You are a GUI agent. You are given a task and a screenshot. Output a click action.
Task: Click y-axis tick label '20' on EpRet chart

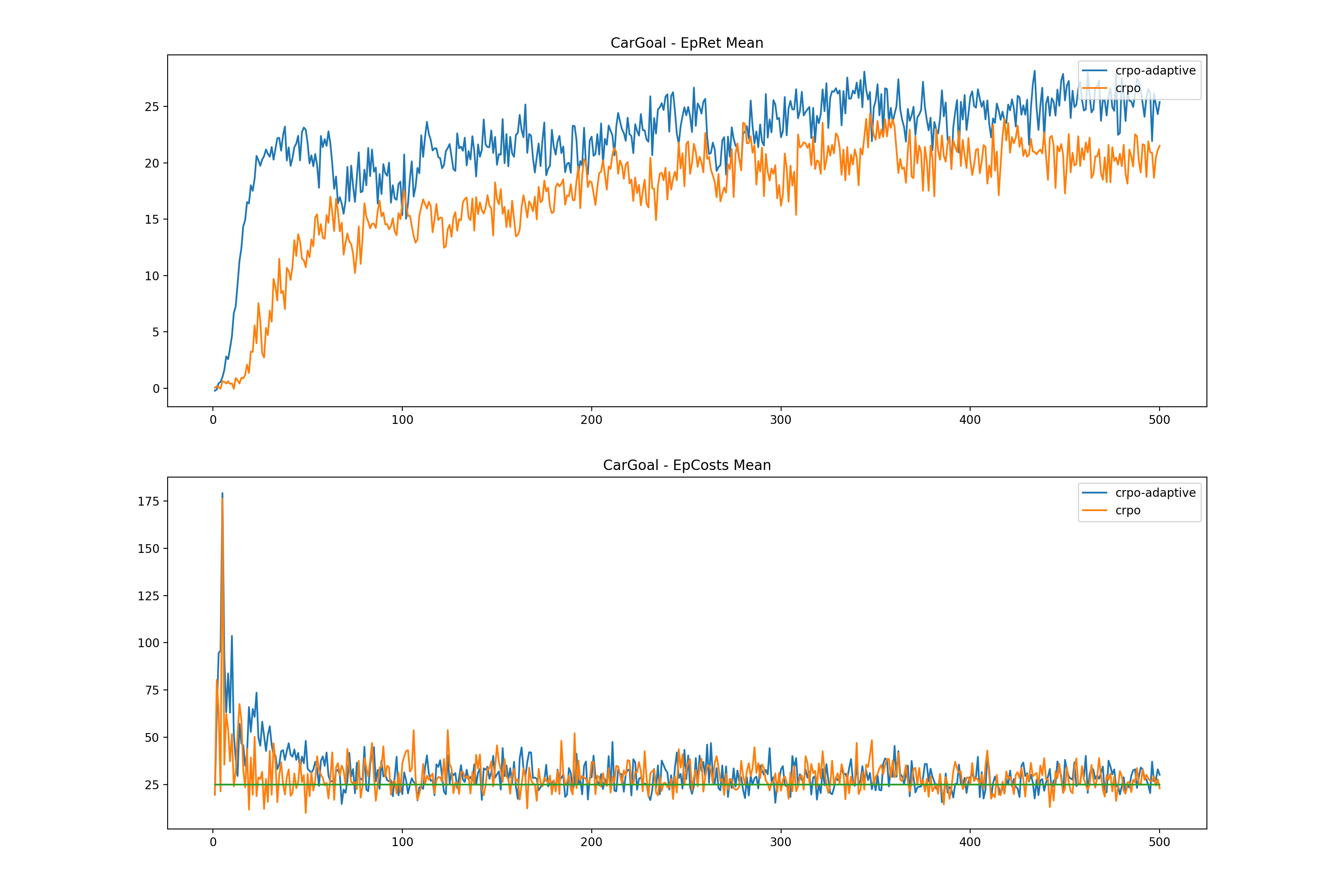(152, 163)
